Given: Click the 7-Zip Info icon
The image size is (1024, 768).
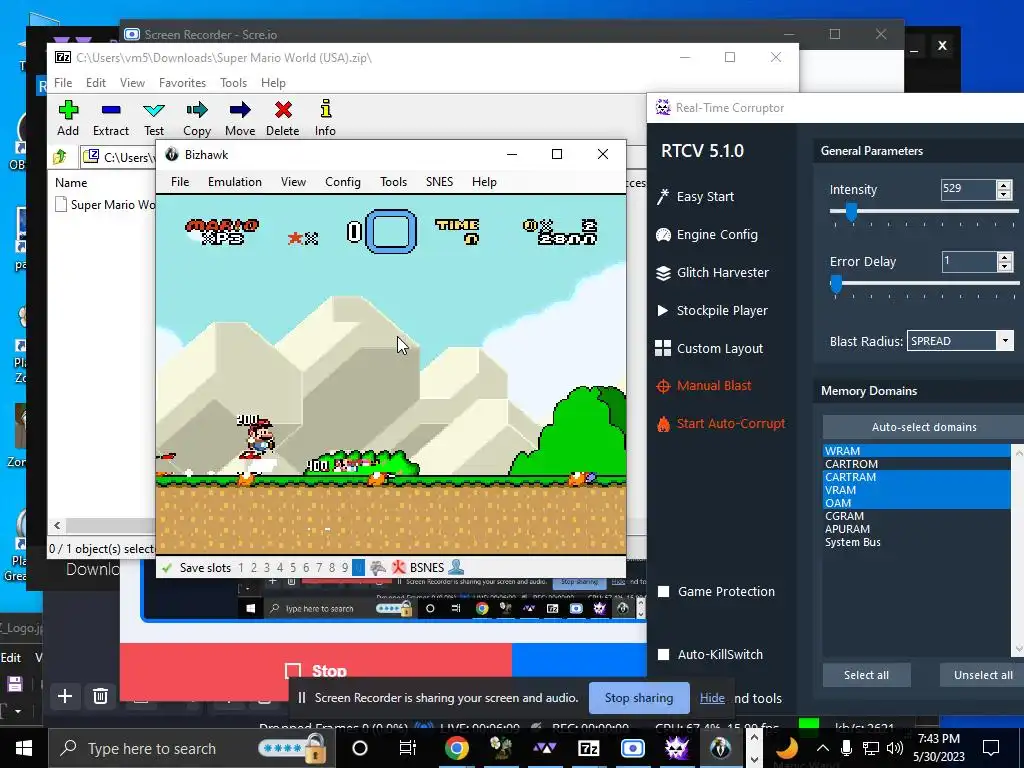Looking at the screenshot, I should tap(325, 108).
